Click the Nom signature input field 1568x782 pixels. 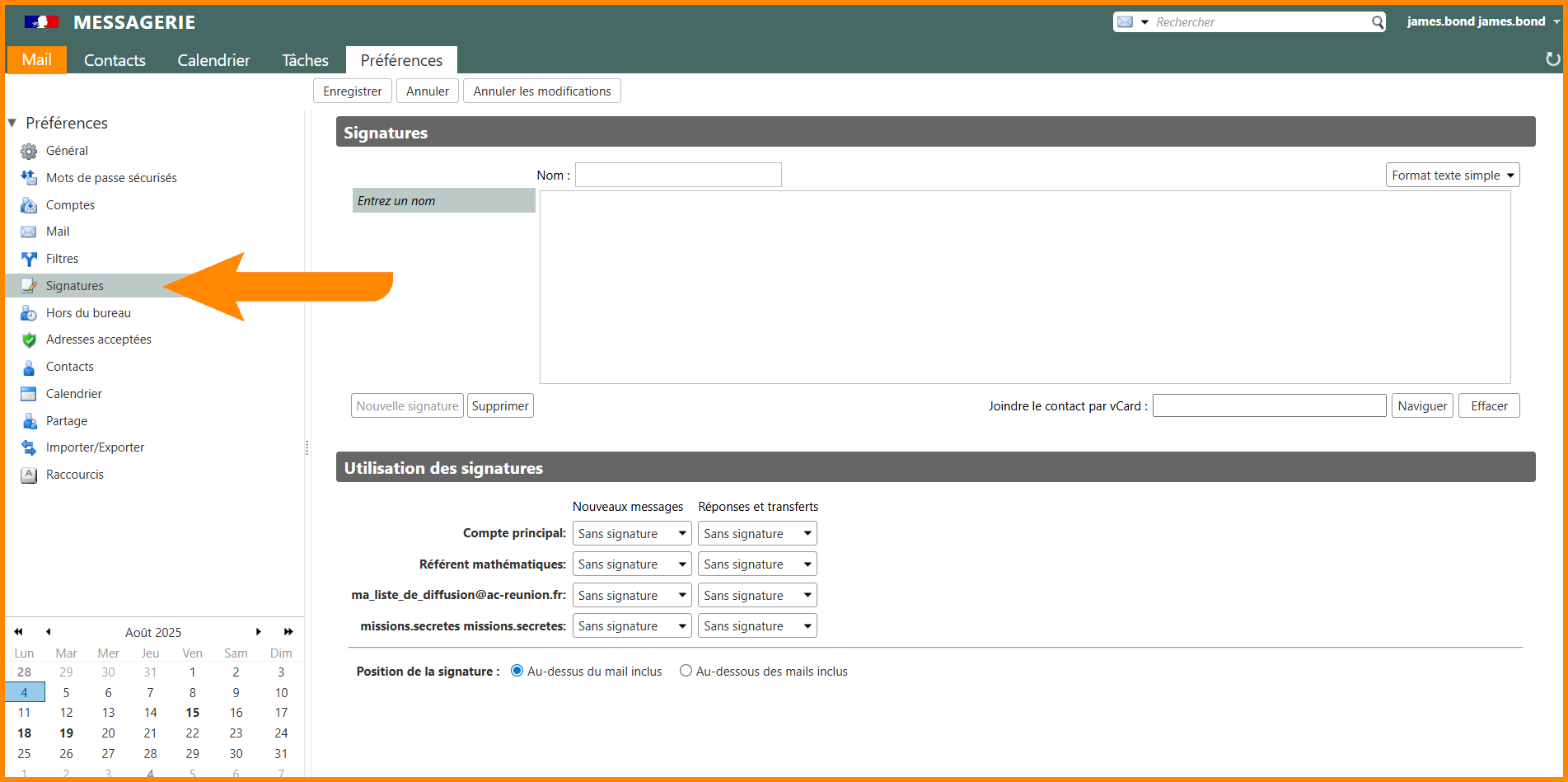point(677,175)
